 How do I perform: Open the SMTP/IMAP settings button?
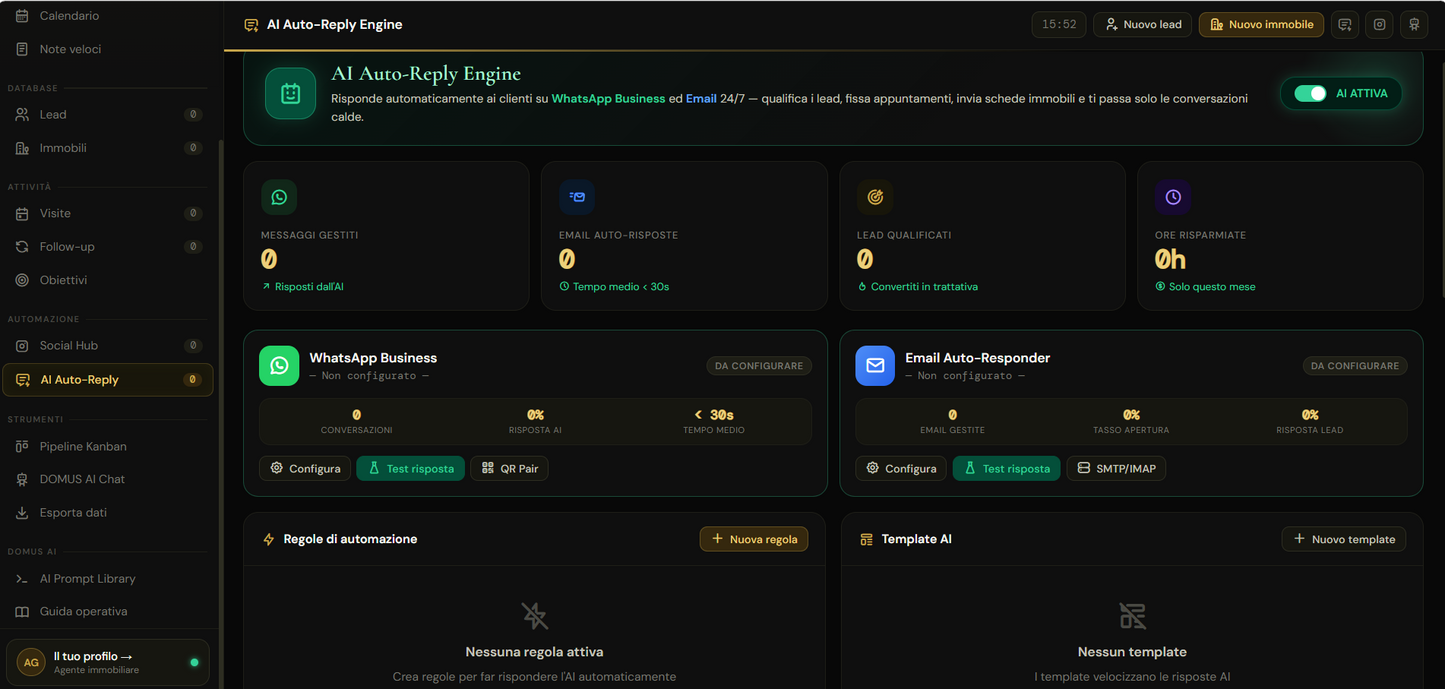[1116, 468]
